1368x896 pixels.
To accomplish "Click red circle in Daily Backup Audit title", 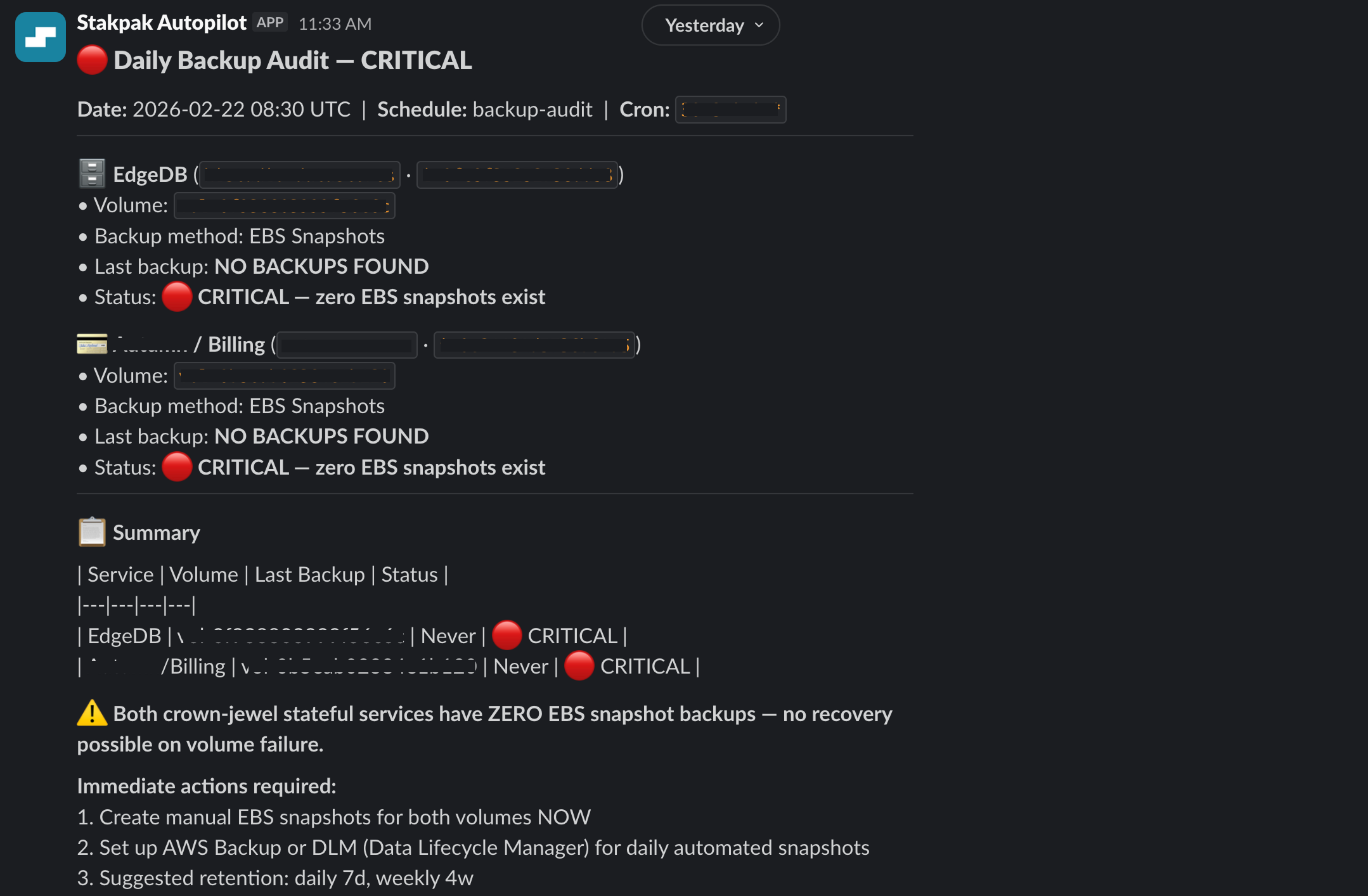I will (x=92, y=60).
